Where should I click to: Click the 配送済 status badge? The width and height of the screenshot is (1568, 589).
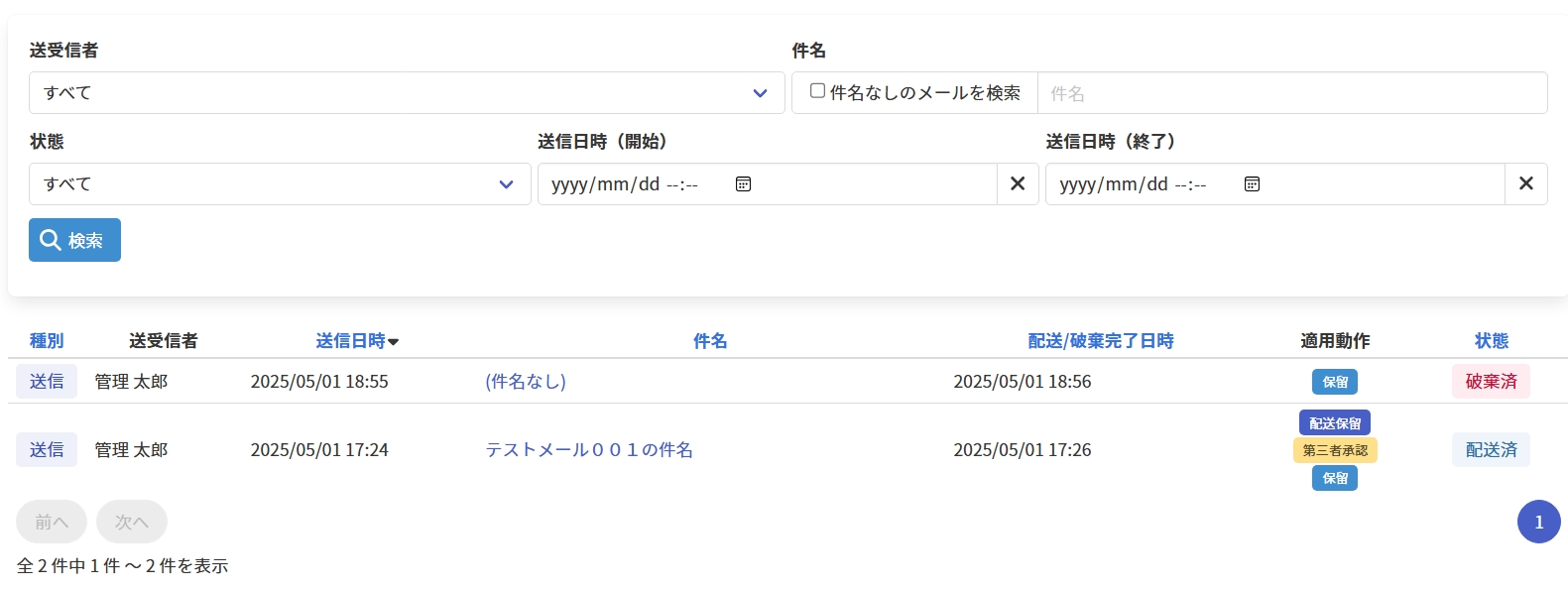click(1490, 450)
